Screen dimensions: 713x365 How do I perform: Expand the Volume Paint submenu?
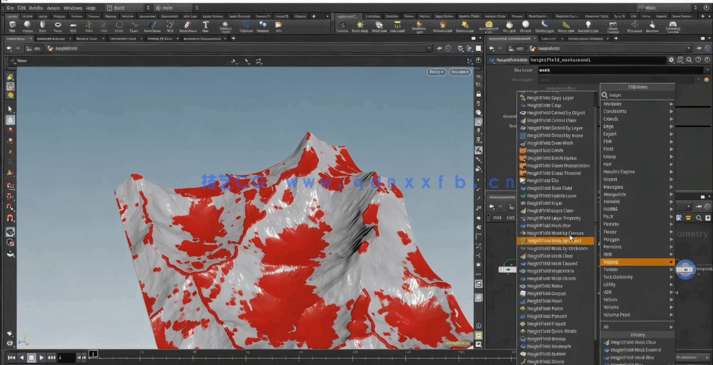tap(637, 315)
